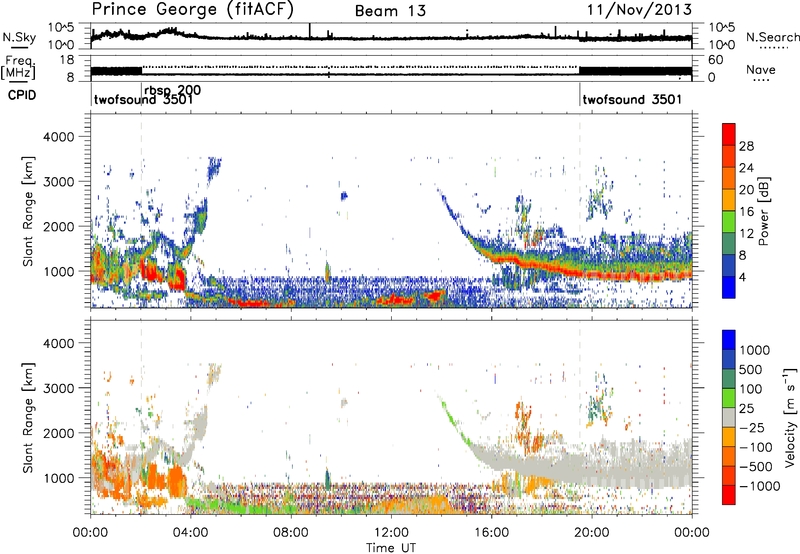
Task: Click the plot title 'Prince George (fitACF)'
Action: point(193,9)
